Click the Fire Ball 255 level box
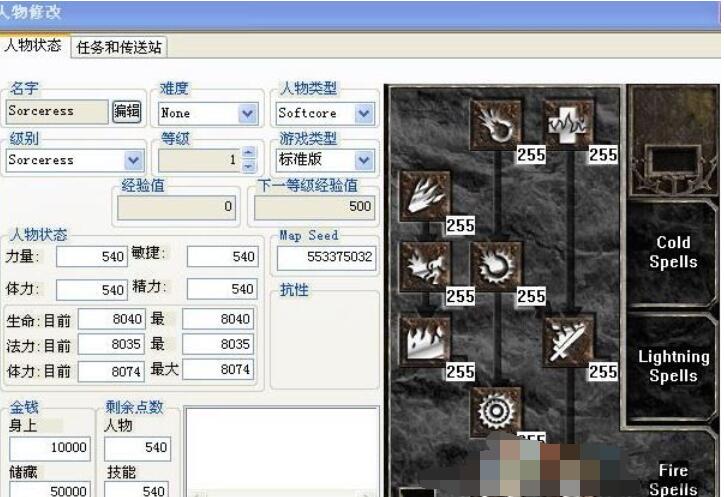The width and height of the screenshot is (724, 497). (x=531, y=296)
